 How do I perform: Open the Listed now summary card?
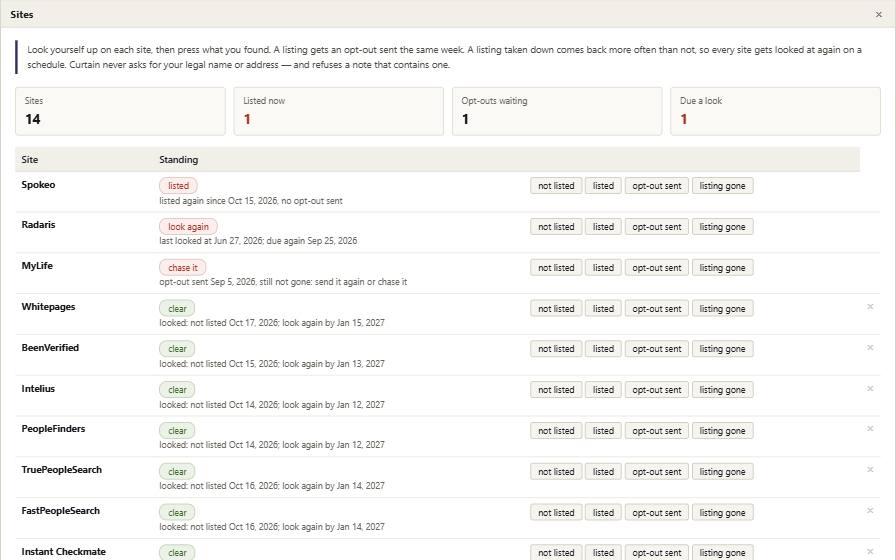coord(338,111)
